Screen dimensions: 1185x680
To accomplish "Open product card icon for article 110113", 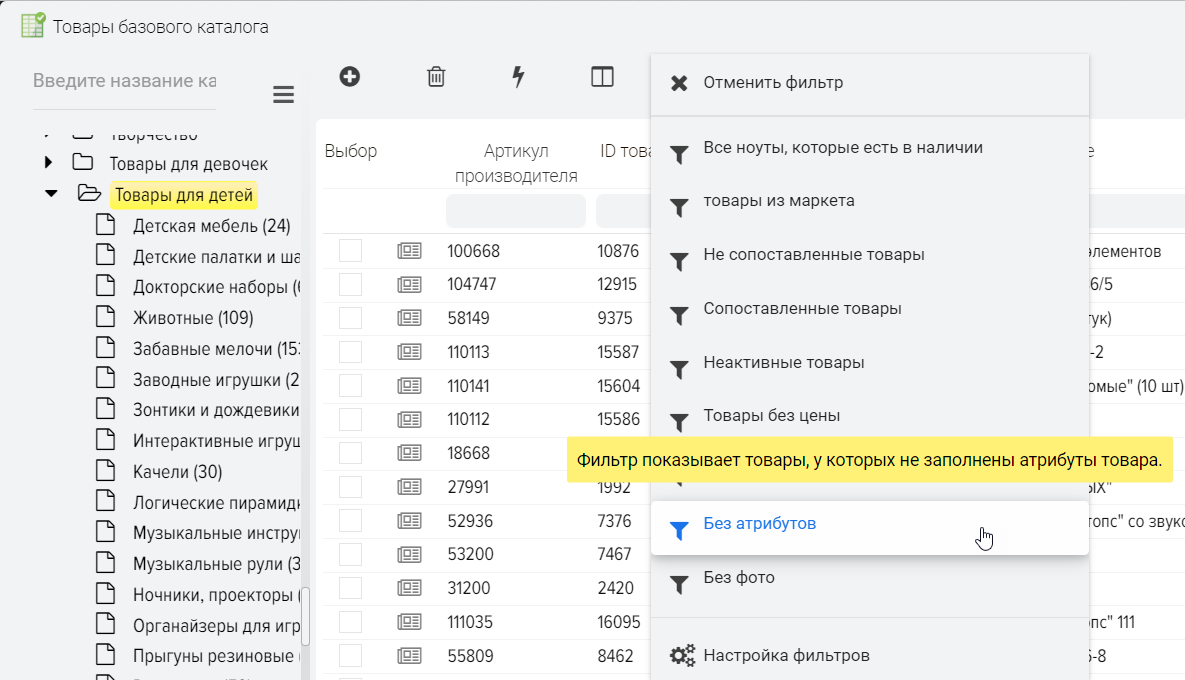I will click(x=409, y=352).
